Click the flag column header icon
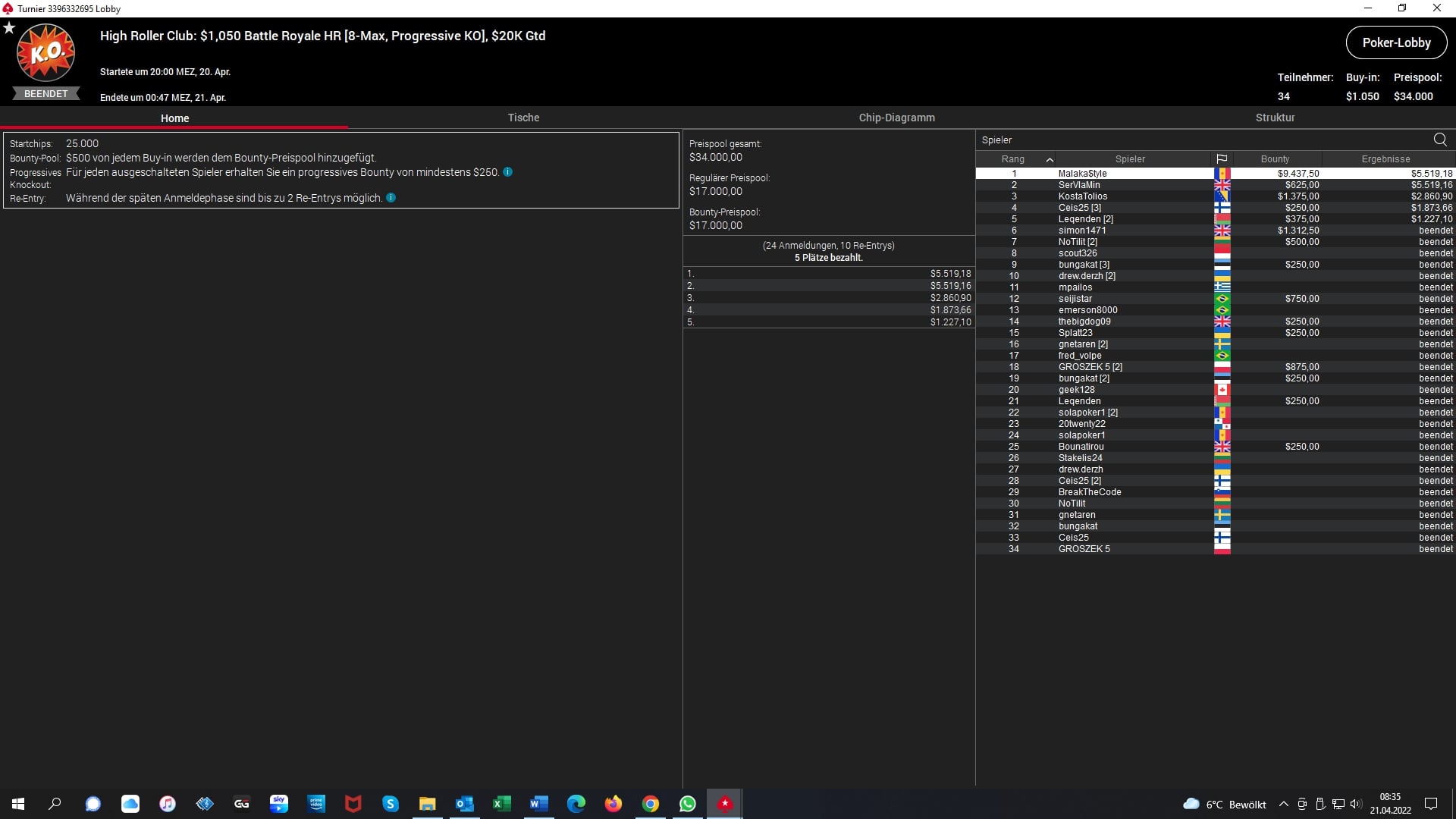 (1222, 159)
